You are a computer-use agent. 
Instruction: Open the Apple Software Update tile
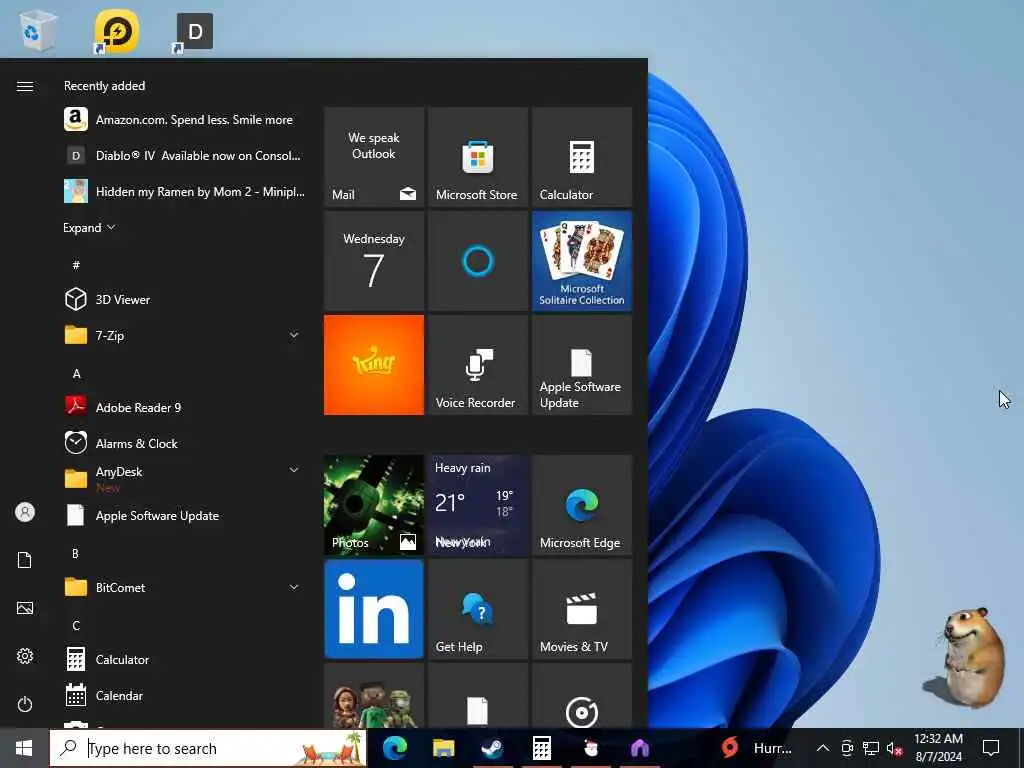582,365
